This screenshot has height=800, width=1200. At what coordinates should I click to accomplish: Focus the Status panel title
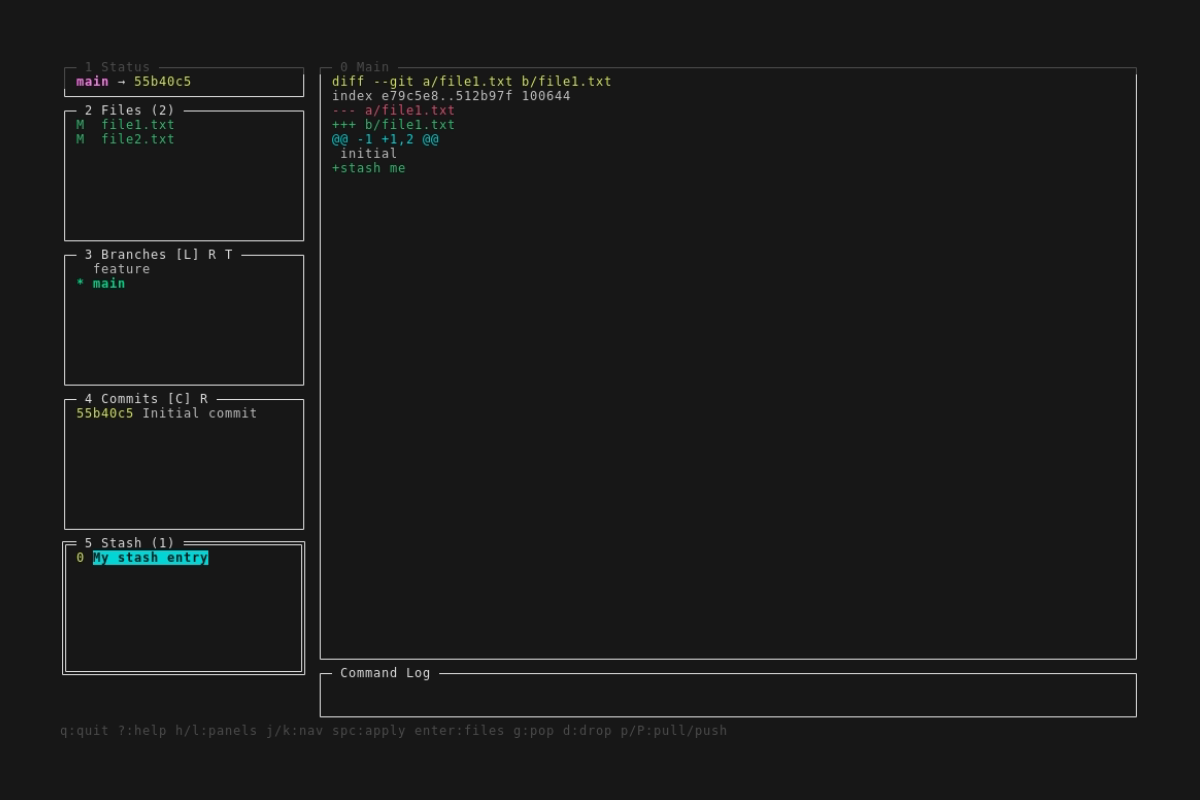coord(117,67)
